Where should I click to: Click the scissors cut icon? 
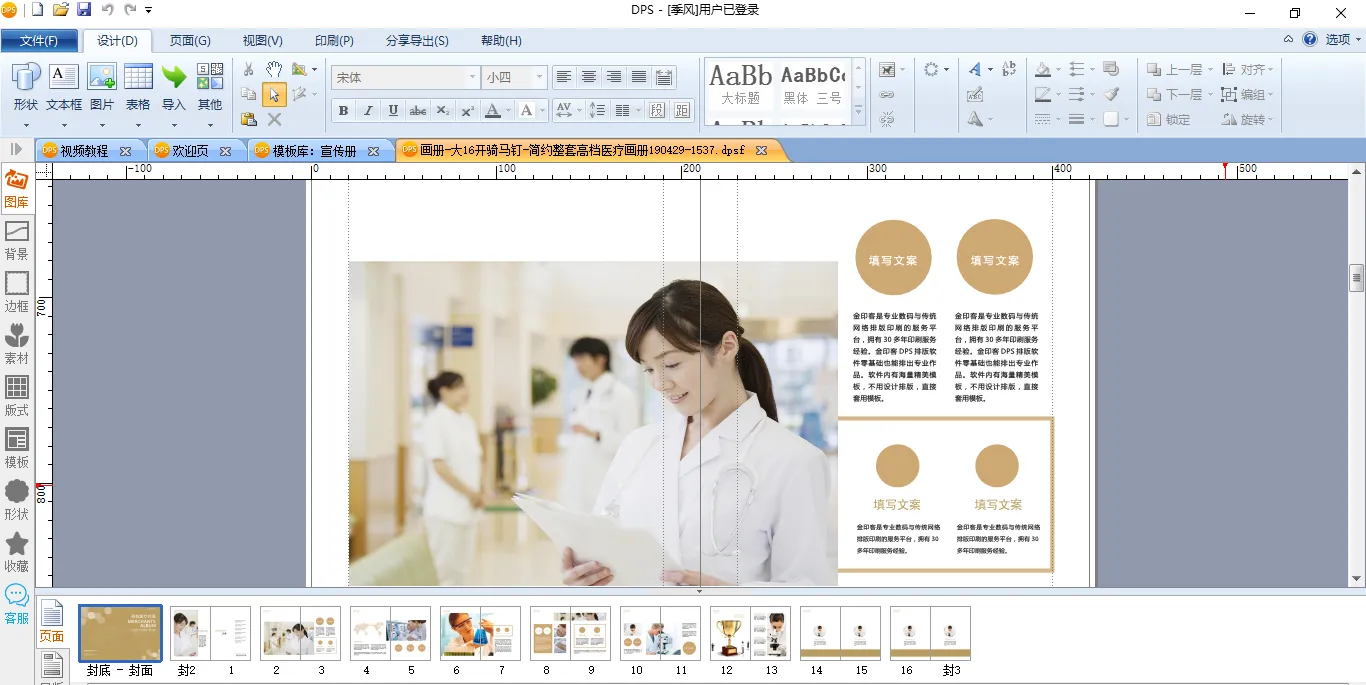tap(249, 69)
